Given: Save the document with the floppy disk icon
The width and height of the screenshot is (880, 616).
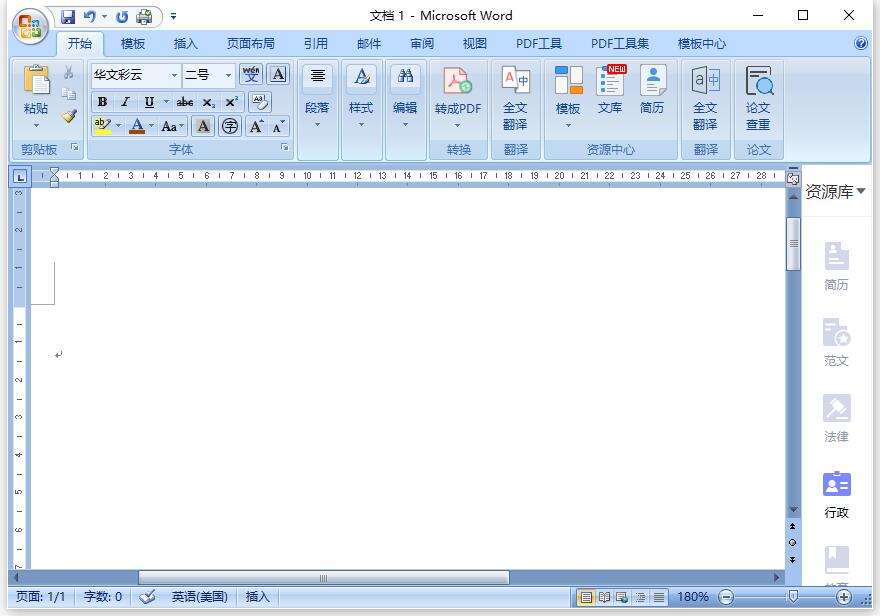Looking at the screenshot, I should 68,17.
